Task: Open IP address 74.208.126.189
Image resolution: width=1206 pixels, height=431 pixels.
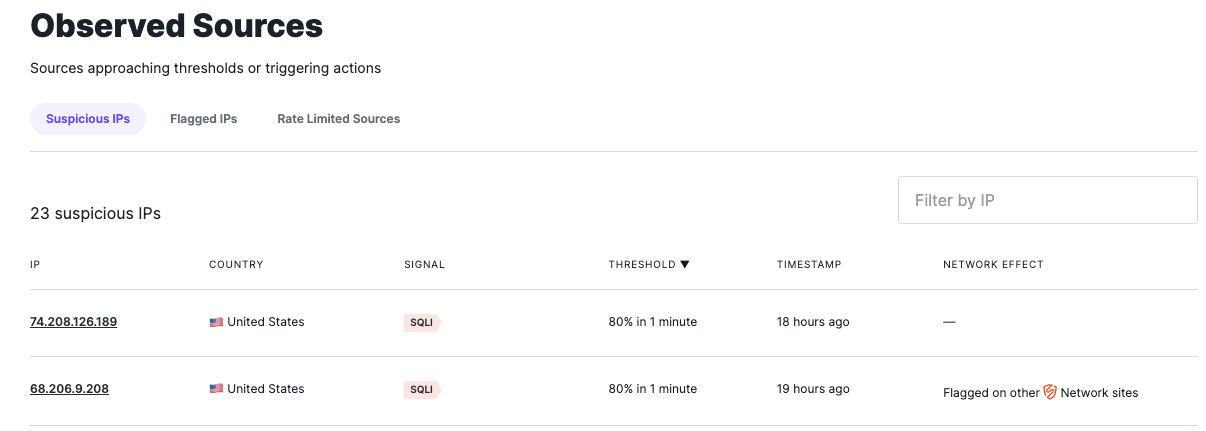Action: (x=74, y=322)
